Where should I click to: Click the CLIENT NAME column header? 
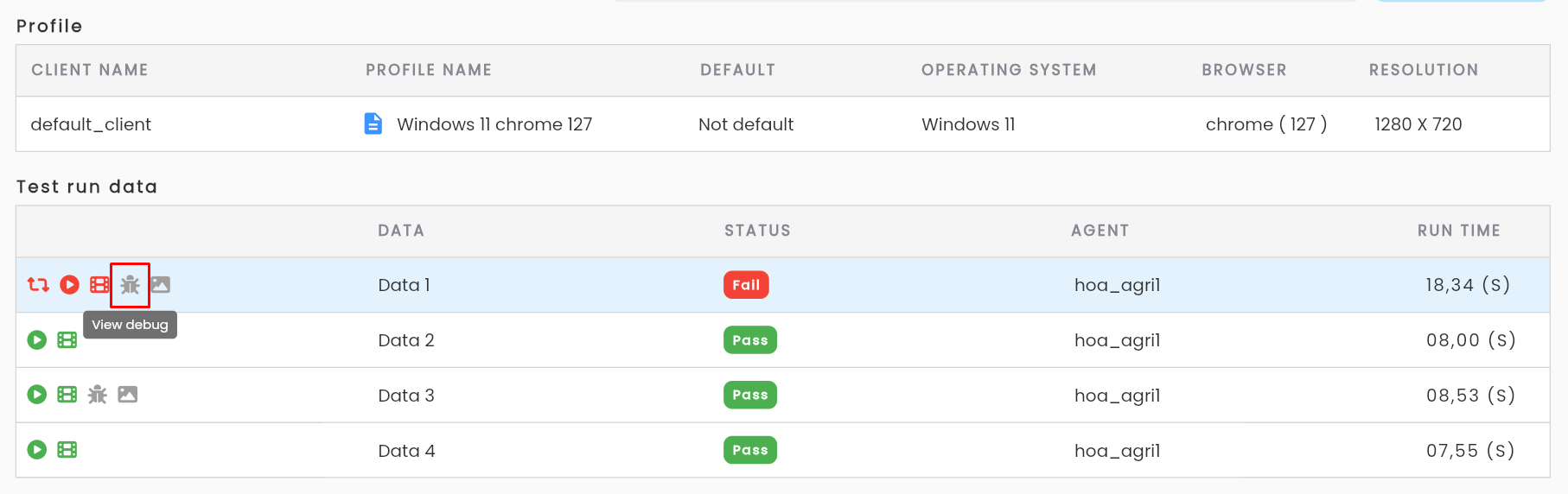pyautogui.click(x=90, y=70)
